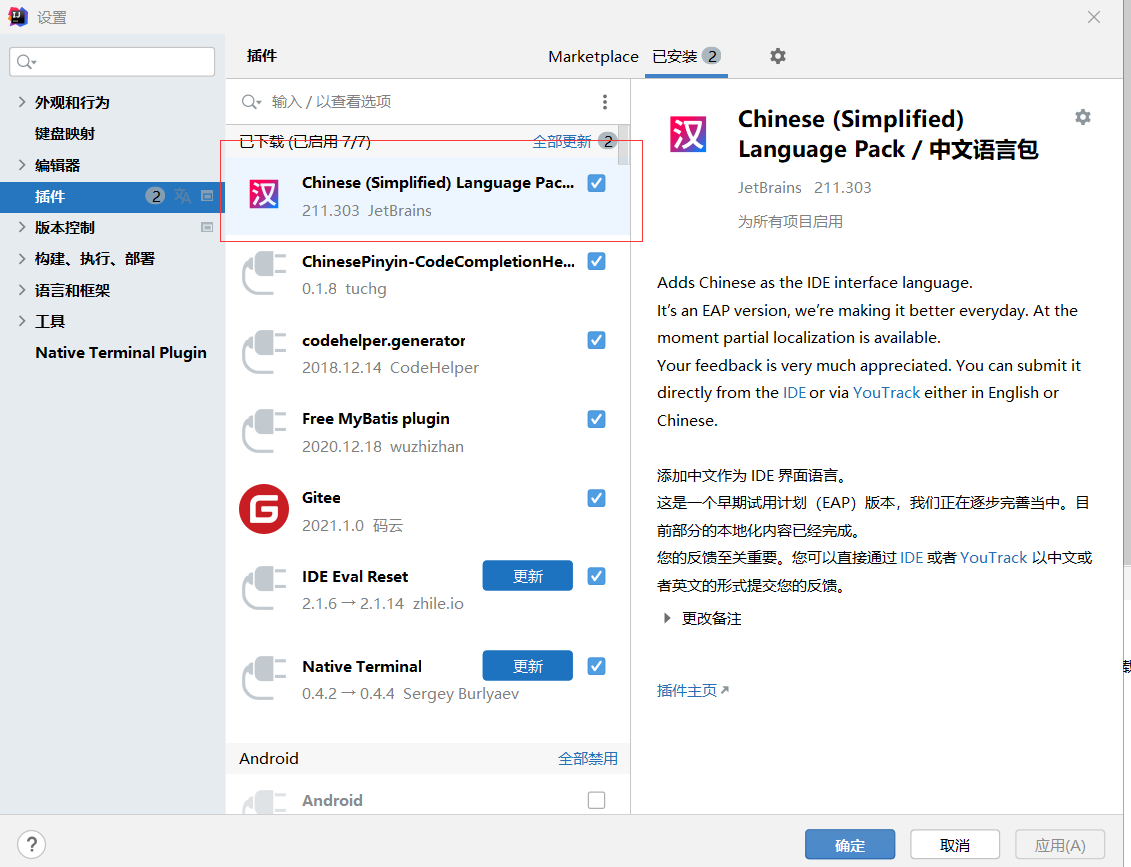Click the 应用(A) apply button
This screenshot has width=1131, height=867.
pos(1060,845)
